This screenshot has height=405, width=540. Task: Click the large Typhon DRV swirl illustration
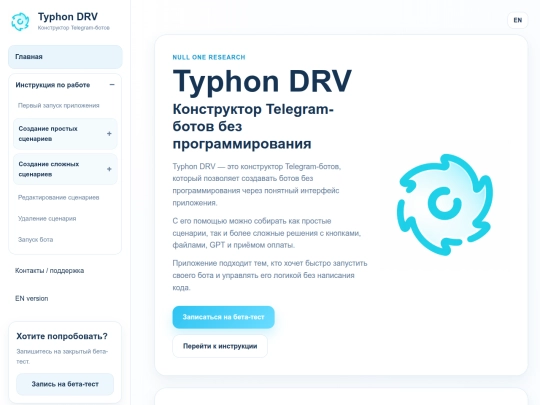click(445, 205)
